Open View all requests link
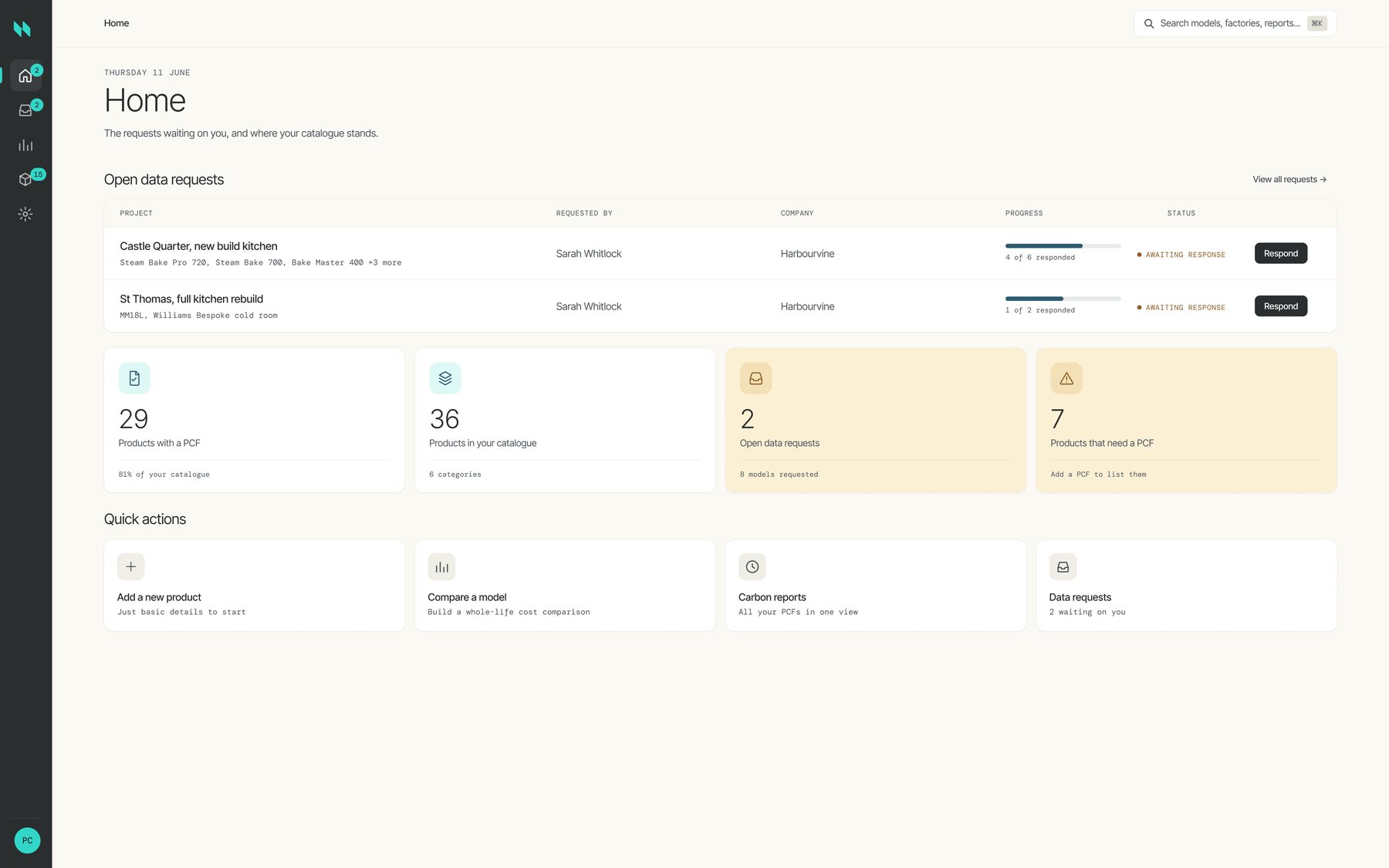Image resolution: width=1389 pixels, height=868 pixels. 1289,179
